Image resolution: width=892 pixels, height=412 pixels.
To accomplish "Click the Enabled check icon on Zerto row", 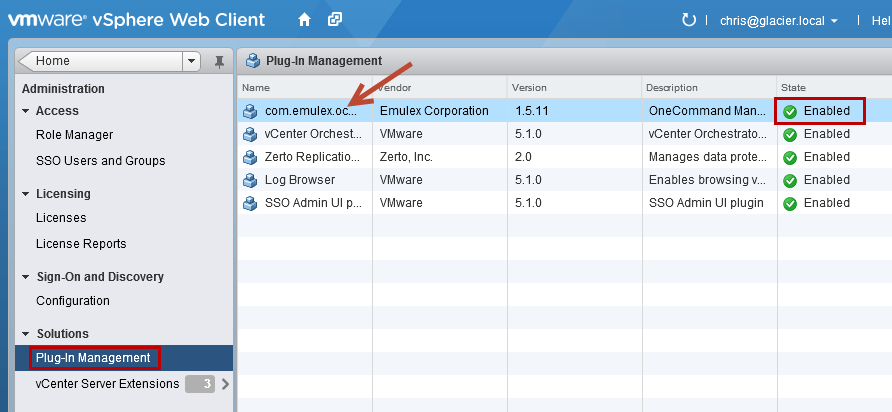I will 790,158.
